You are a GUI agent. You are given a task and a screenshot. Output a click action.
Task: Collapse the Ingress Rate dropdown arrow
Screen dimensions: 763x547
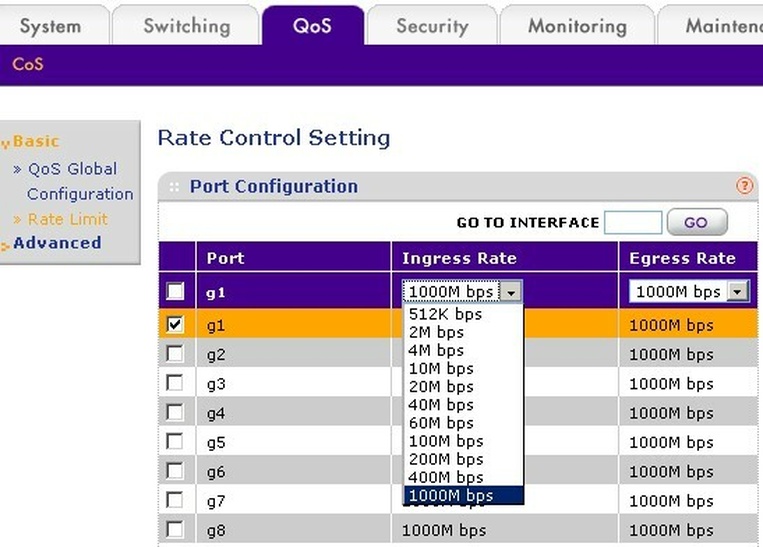512,292
